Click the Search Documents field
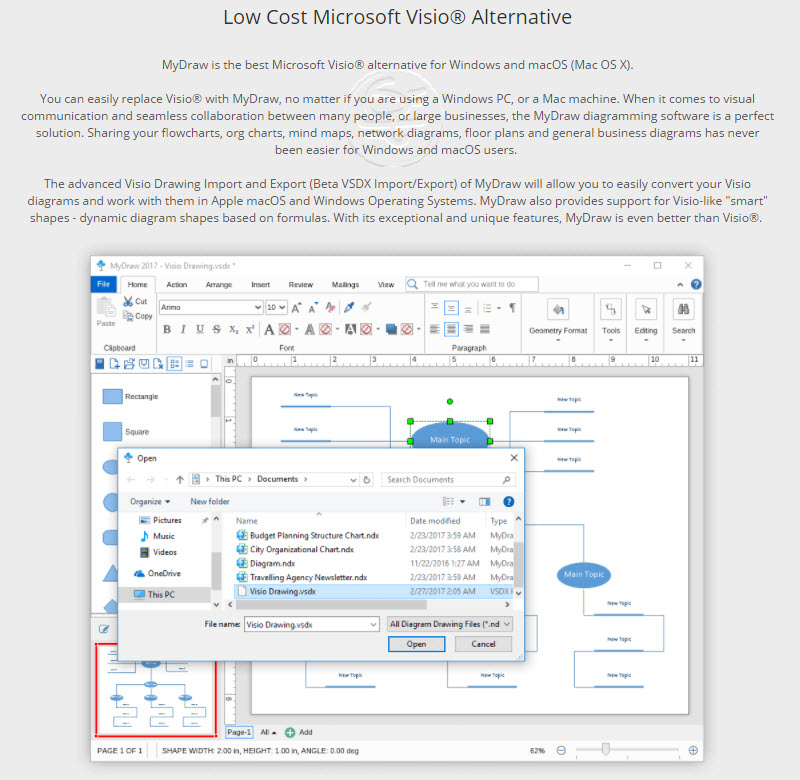 448,480
